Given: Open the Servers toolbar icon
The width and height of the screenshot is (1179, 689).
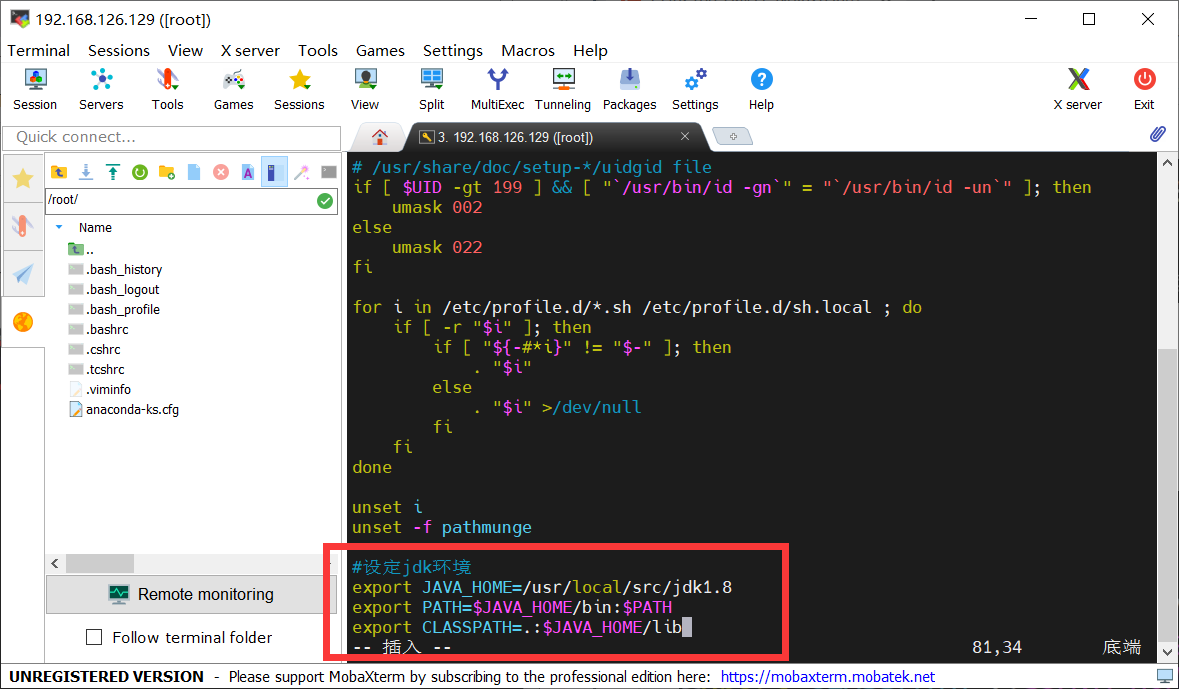Looking at the screenshot, I should pyautogui.click(x=101, y=89).
